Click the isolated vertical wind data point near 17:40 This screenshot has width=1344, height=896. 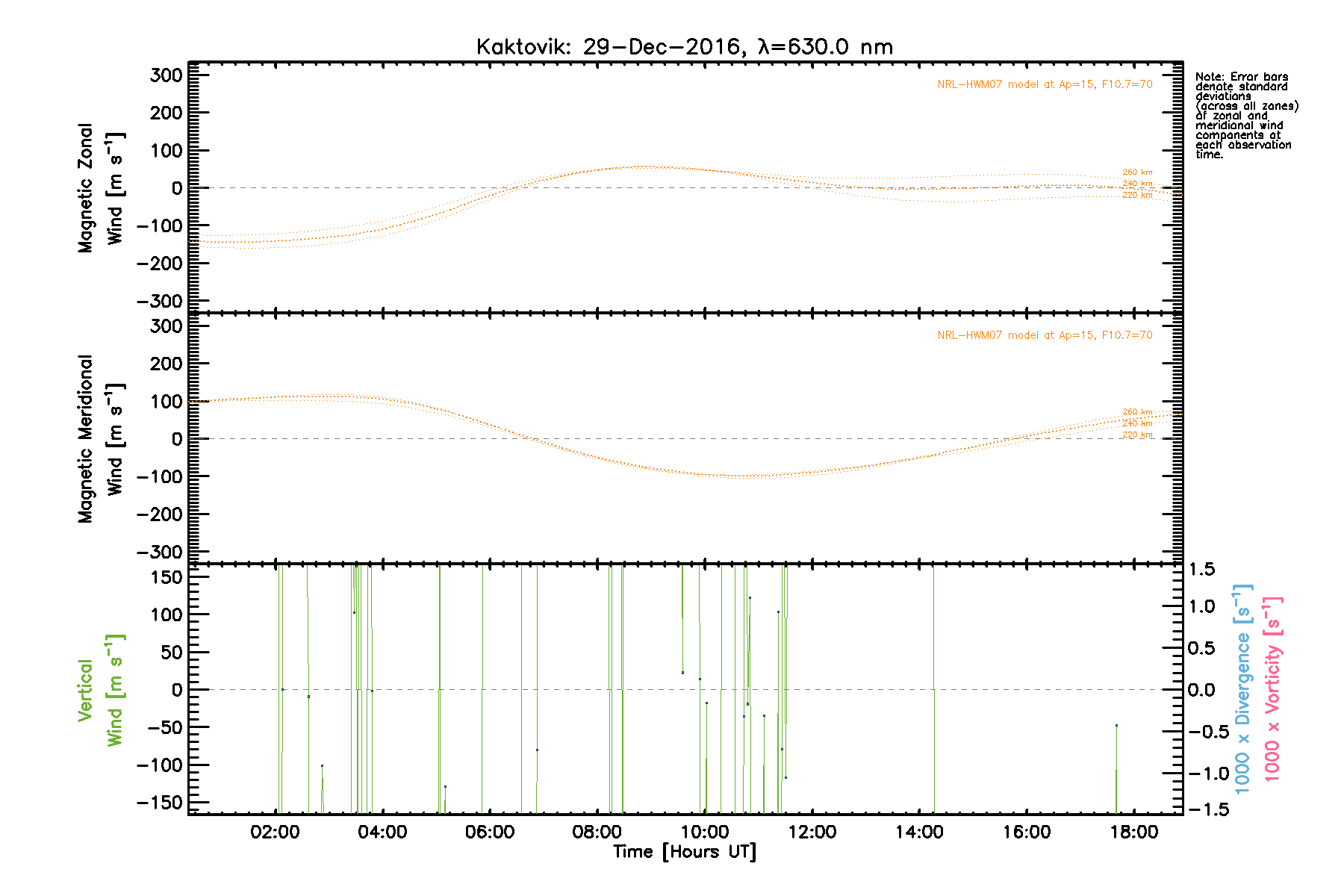pos(1116,725)
